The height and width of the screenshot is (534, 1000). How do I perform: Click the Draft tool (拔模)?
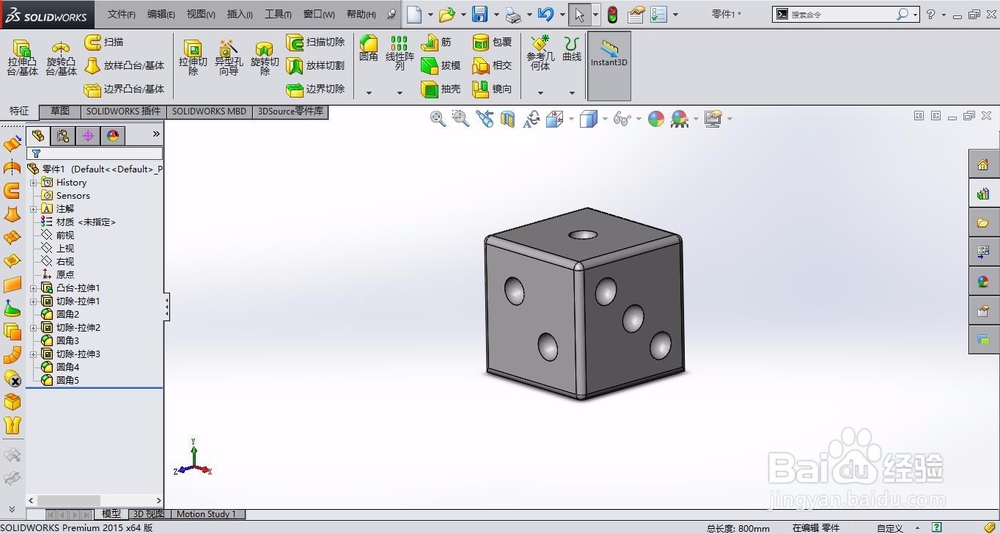point(441,65)
